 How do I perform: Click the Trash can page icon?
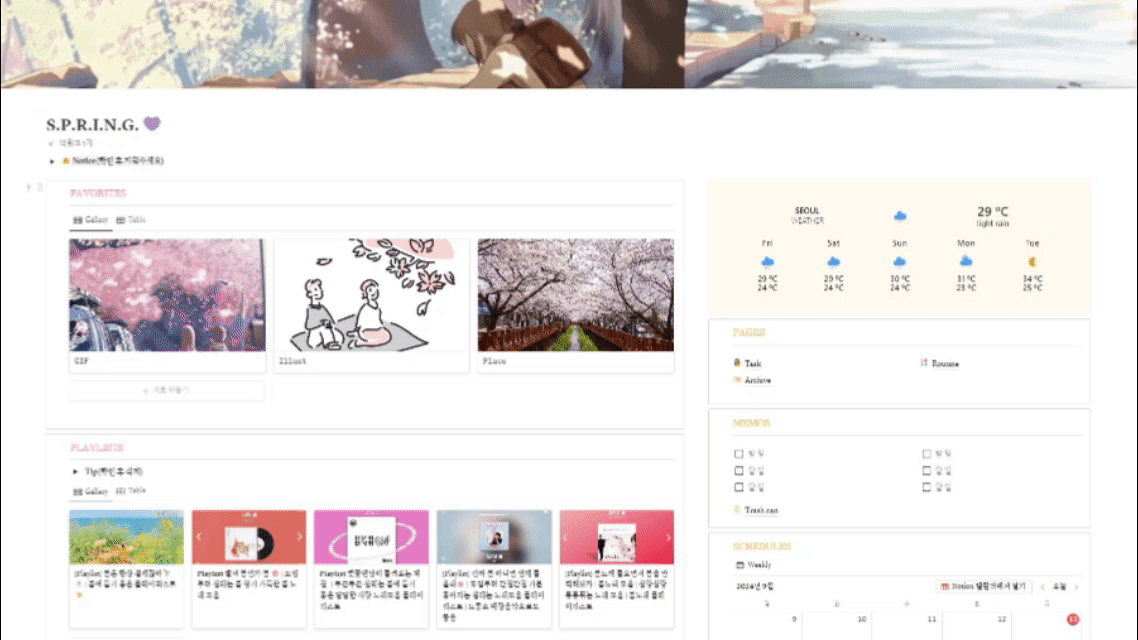(737, 510)
